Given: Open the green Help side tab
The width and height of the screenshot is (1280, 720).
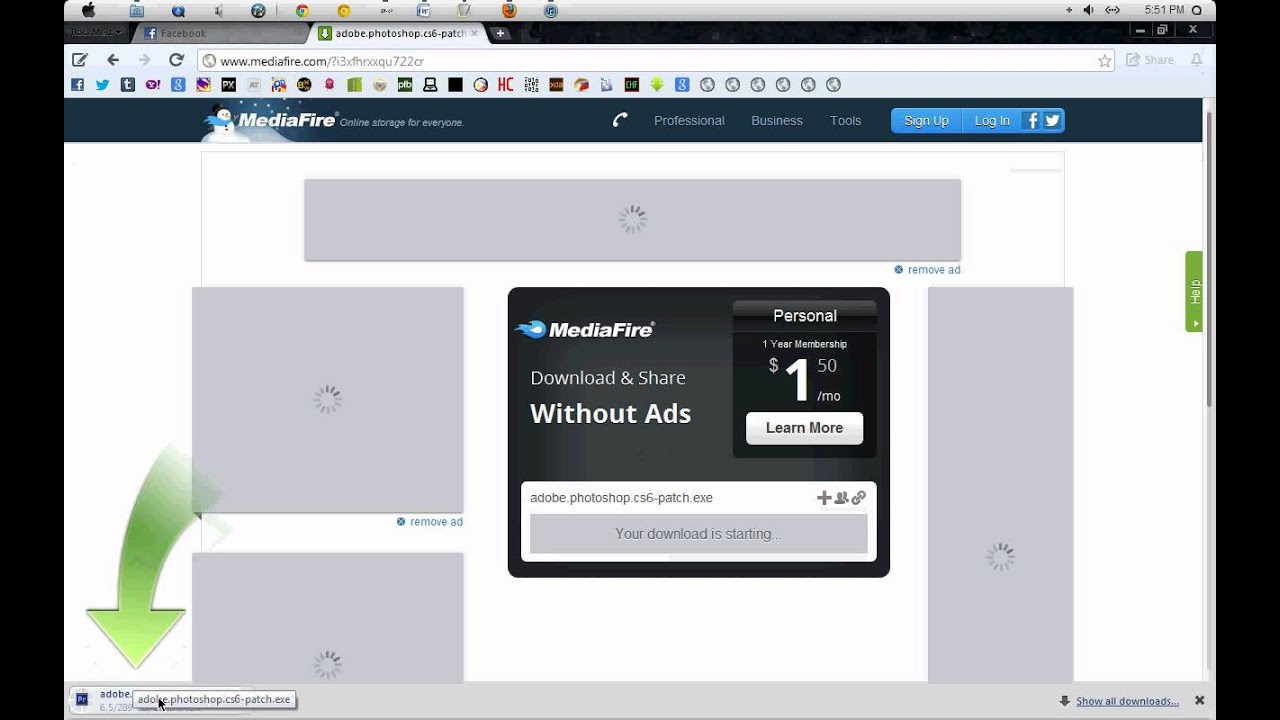Looking at the screenshot, I should 1194,291.
